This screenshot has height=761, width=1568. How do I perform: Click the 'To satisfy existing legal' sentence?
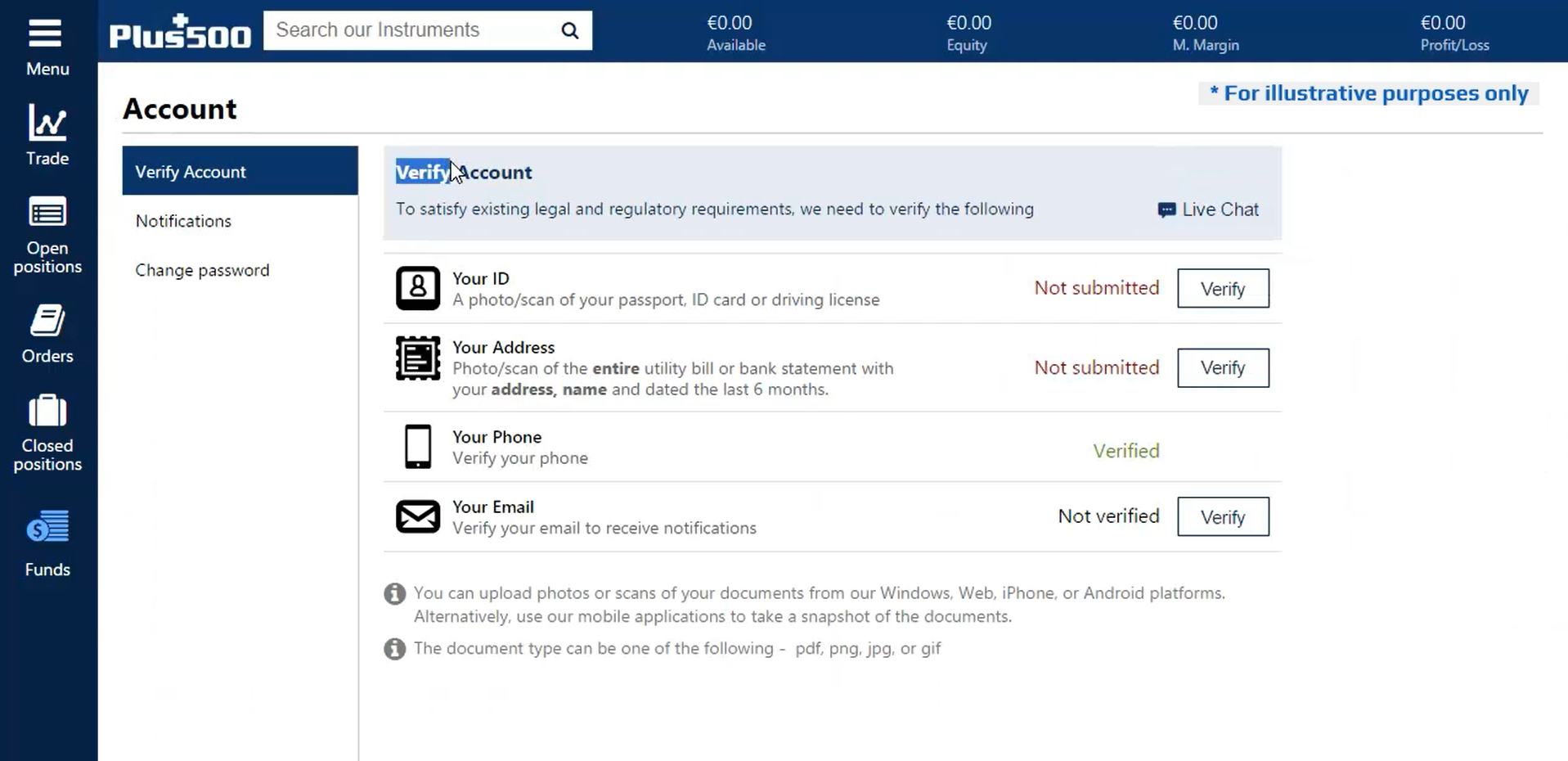[715, 209]
